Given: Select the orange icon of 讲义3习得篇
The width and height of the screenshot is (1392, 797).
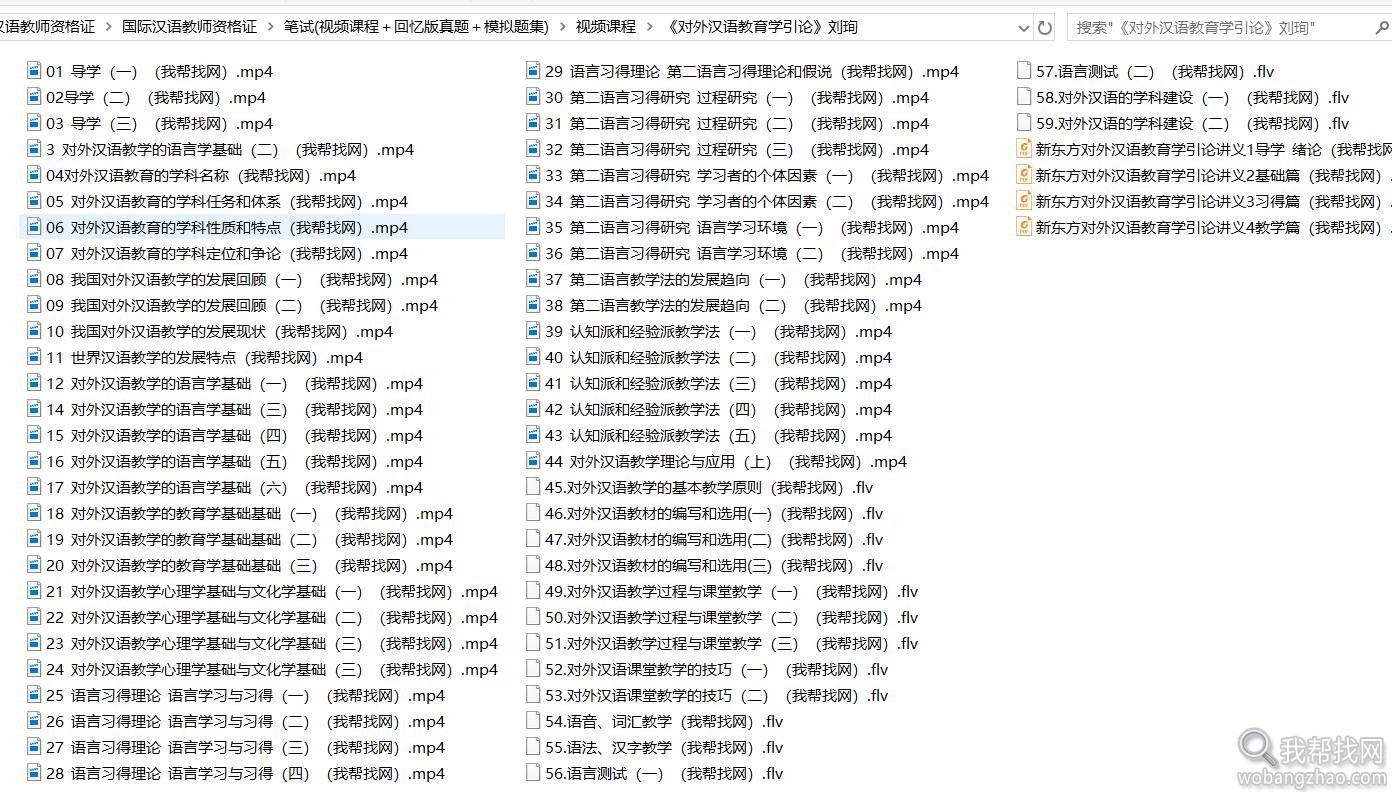Looking at the screenshot, I should click(x=1023, y=201).
